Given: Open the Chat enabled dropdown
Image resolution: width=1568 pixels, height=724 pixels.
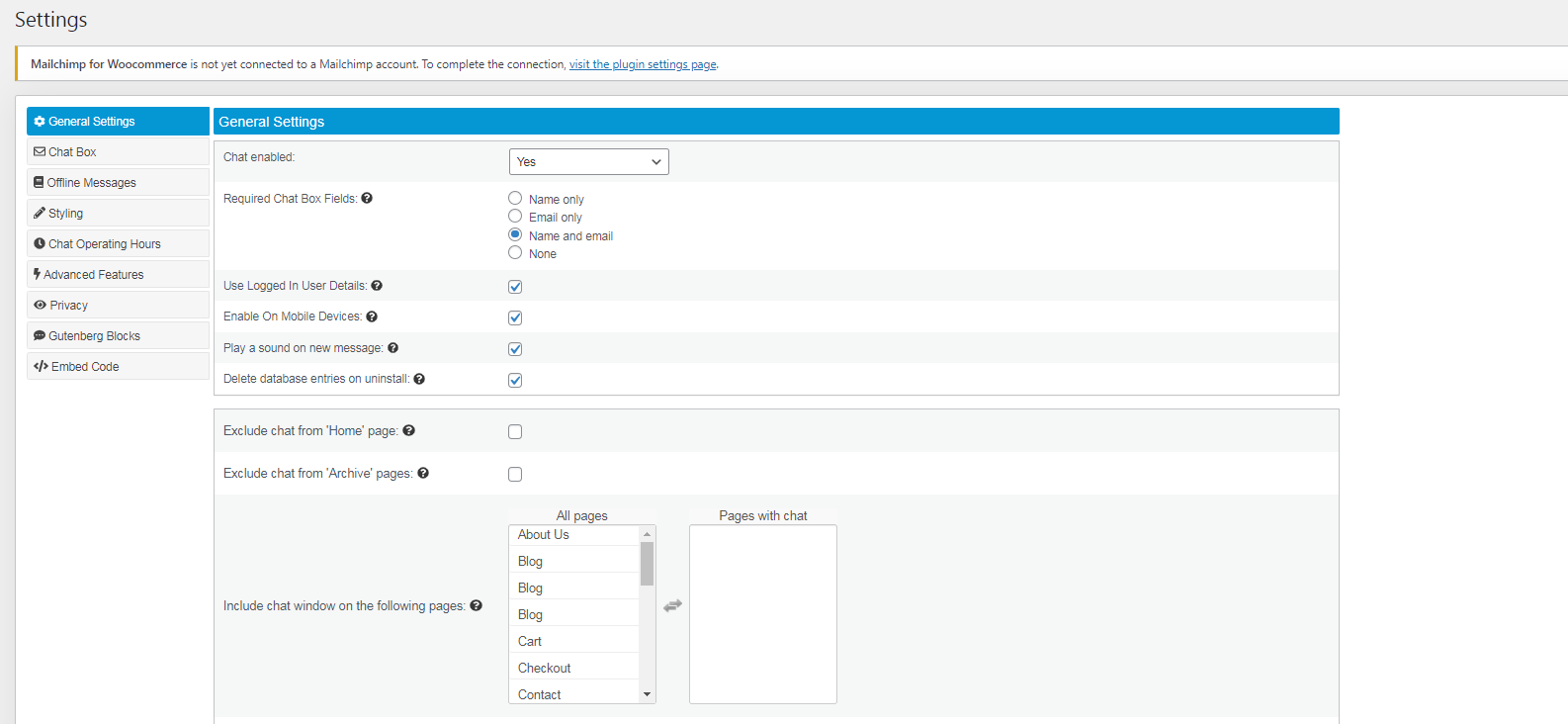Looking at the screenshot, I should point(588,162).
